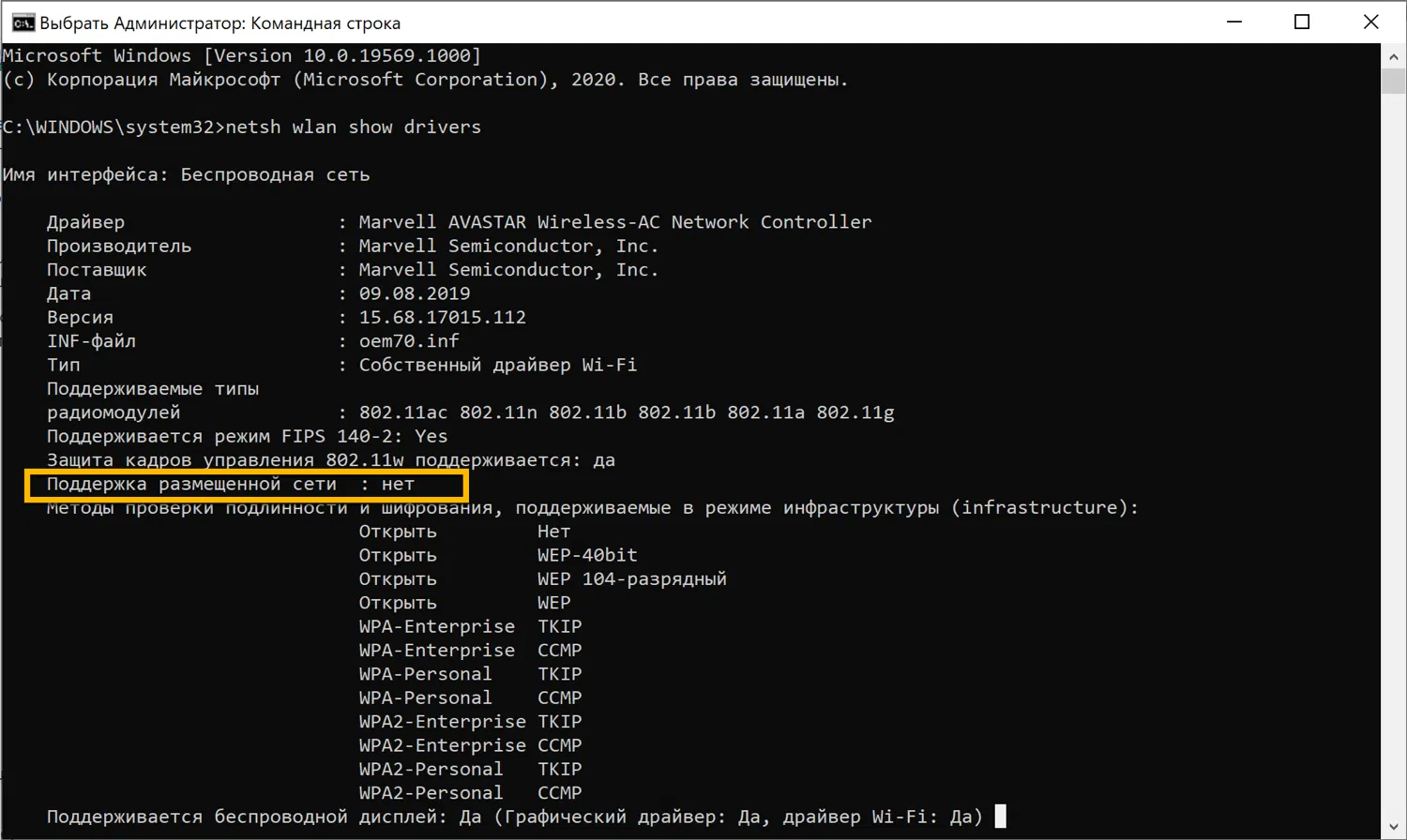Click the 'WPA-Enterprise TKIP' row
Image resolution: width=1407 pixels, height=840 pixels.
point(471,627)
